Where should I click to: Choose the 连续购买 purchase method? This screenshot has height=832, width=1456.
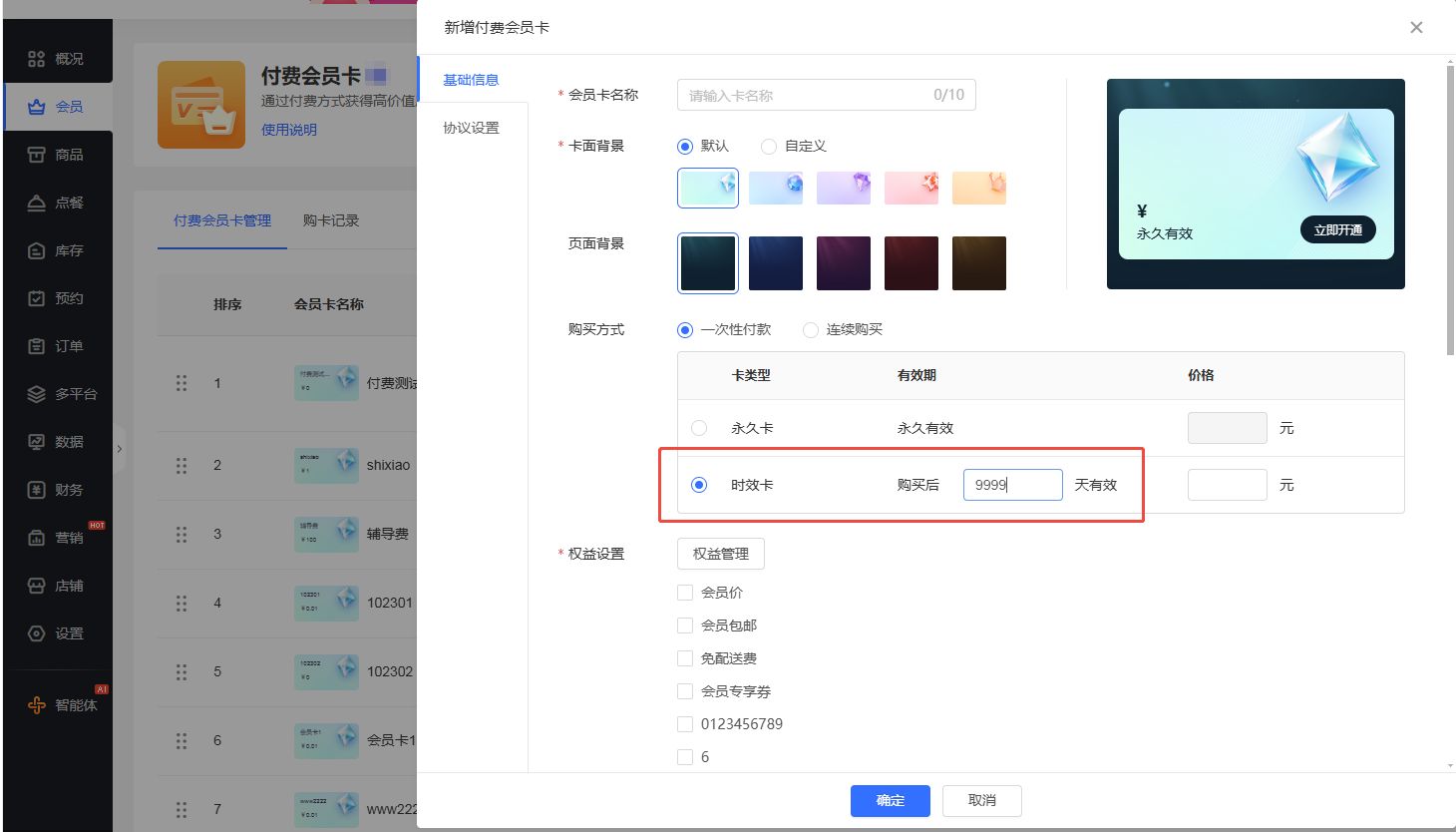click(x=811, y=330)
